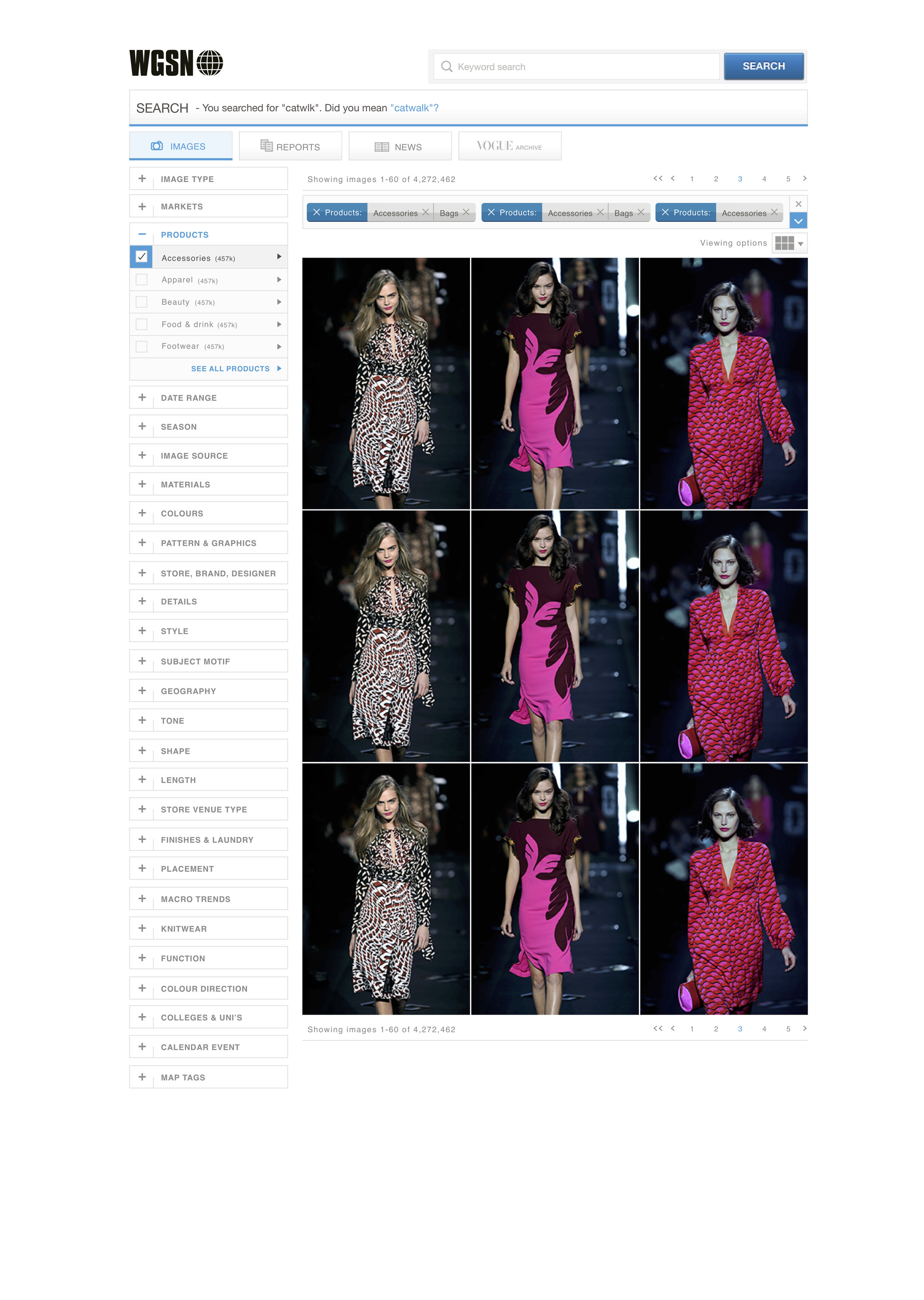Open Apparel submenu arrow
The width and height of the screenshot is (924, 1300).
pos(279,280)
